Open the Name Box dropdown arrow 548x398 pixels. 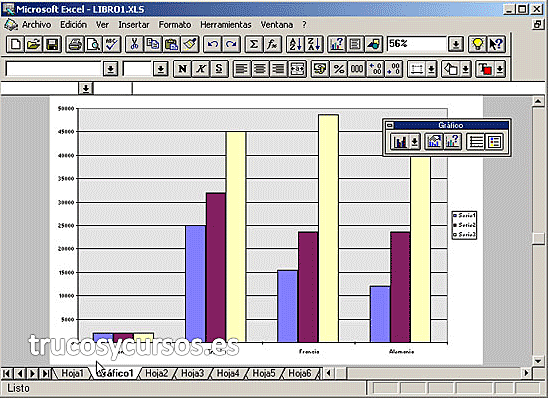coord(86,88)
